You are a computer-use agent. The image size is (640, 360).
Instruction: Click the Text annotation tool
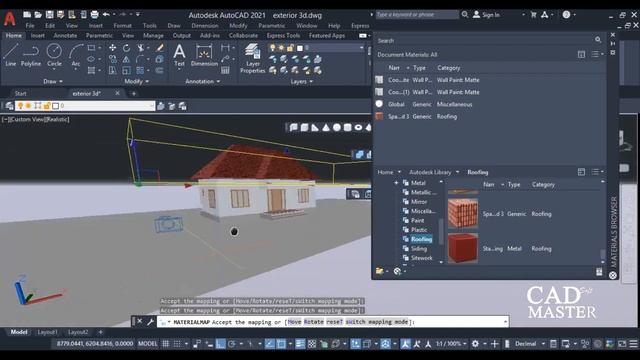[x=179, y=55]
